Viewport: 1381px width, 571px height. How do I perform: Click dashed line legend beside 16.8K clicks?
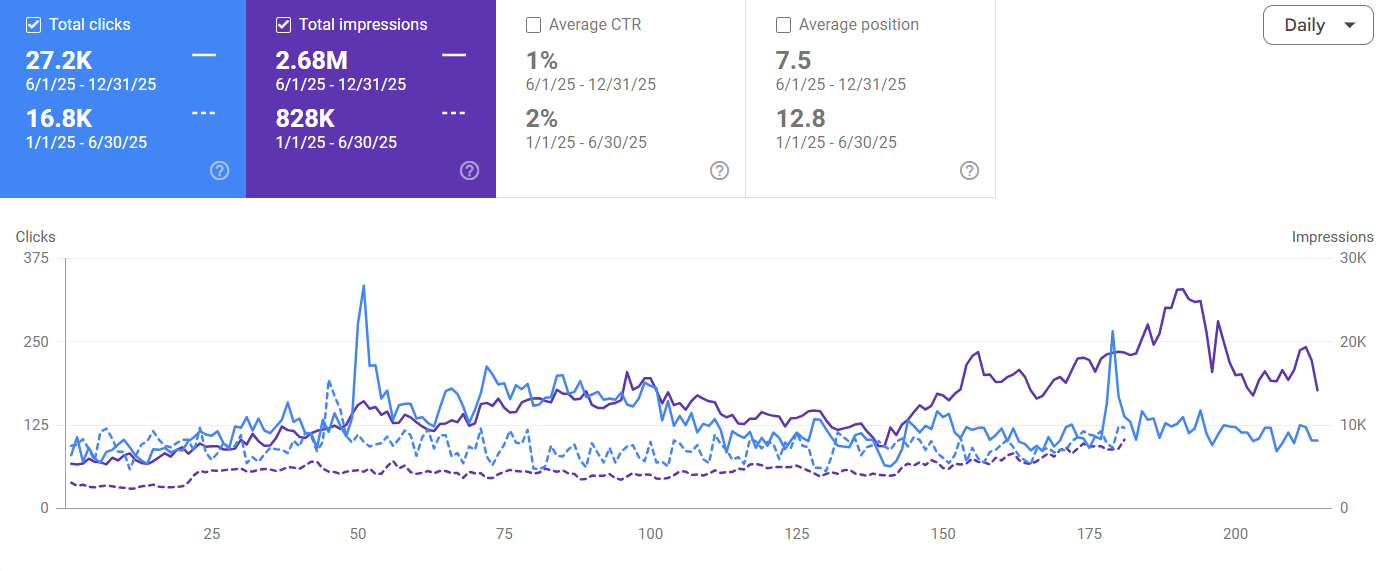point(203,113)
